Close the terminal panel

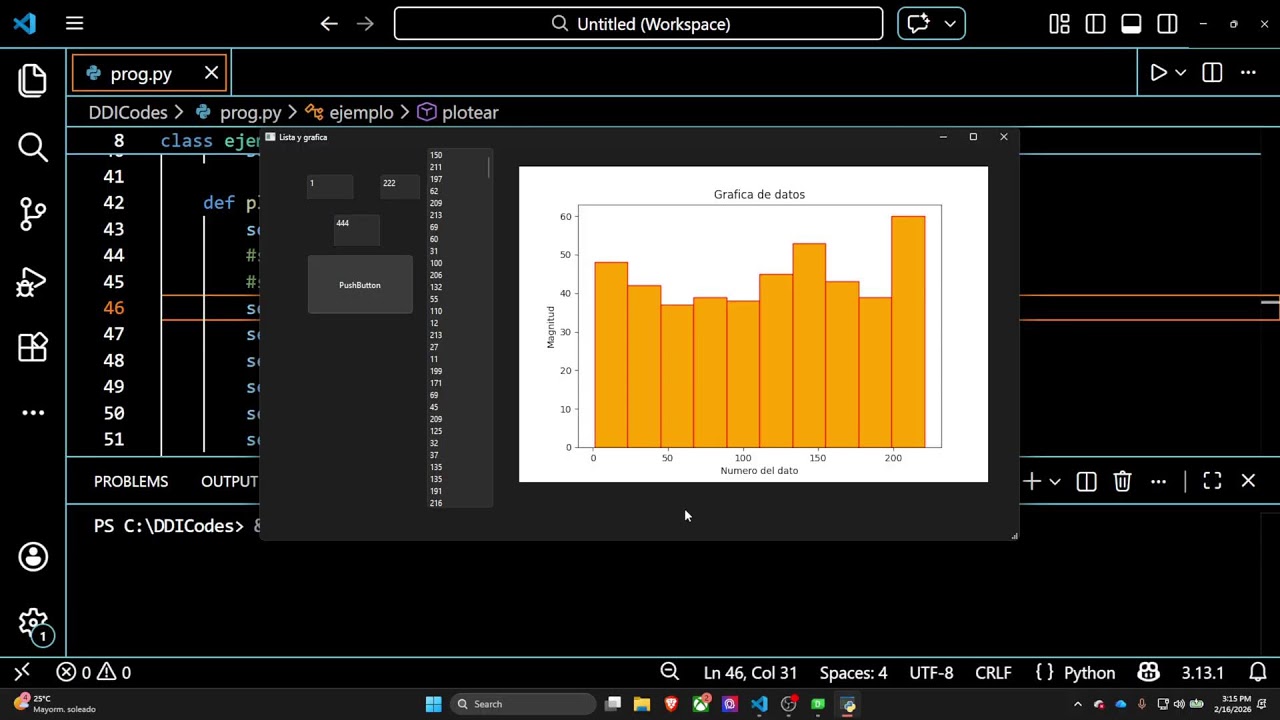tap(1248, 482)
